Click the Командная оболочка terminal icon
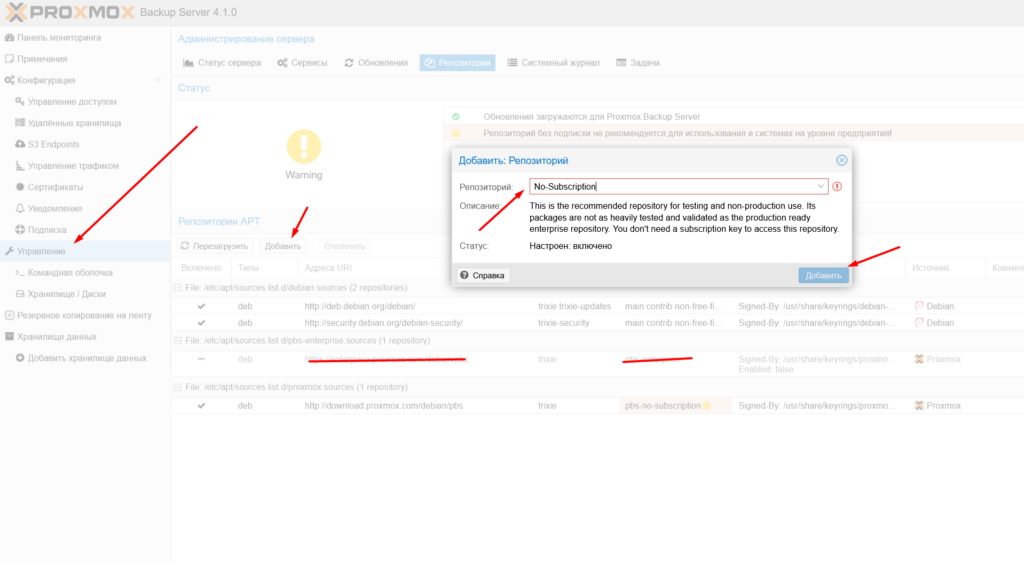The image size is (1024, 563). 20,272
